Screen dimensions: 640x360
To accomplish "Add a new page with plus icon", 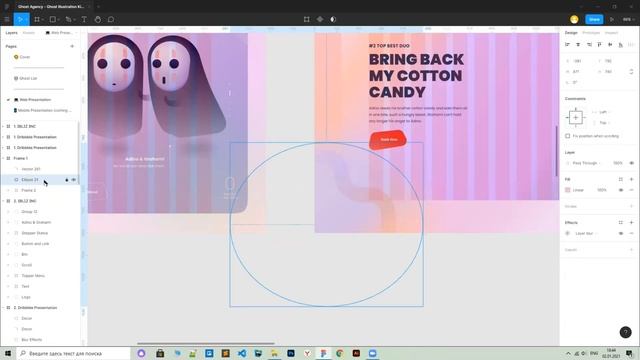I will tap(72, 46).
